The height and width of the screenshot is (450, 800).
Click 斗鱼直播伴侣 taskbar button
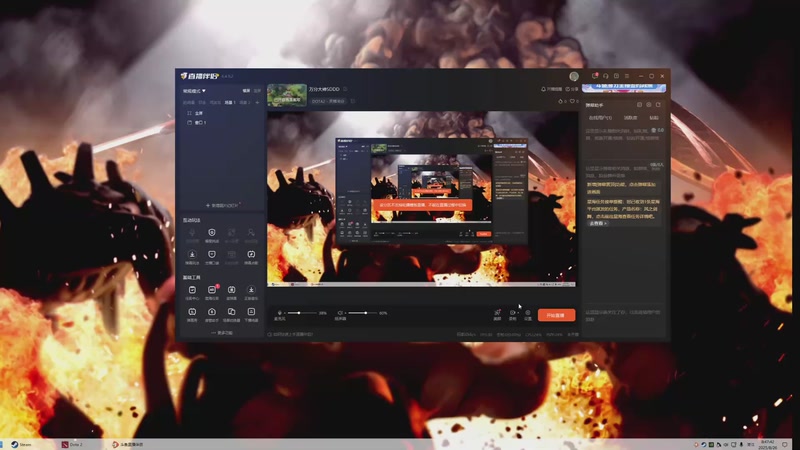click(x=128, y=444)
